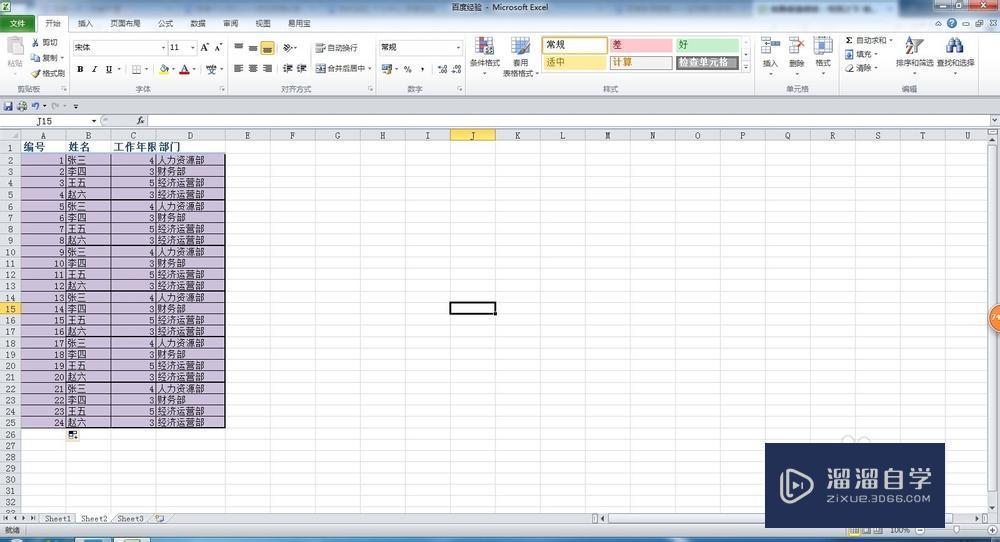Image resolution: width=1000 pixels, height=542 pixels.
Task: Open the Format cells (格式) menu
Action: pos(823,54)
